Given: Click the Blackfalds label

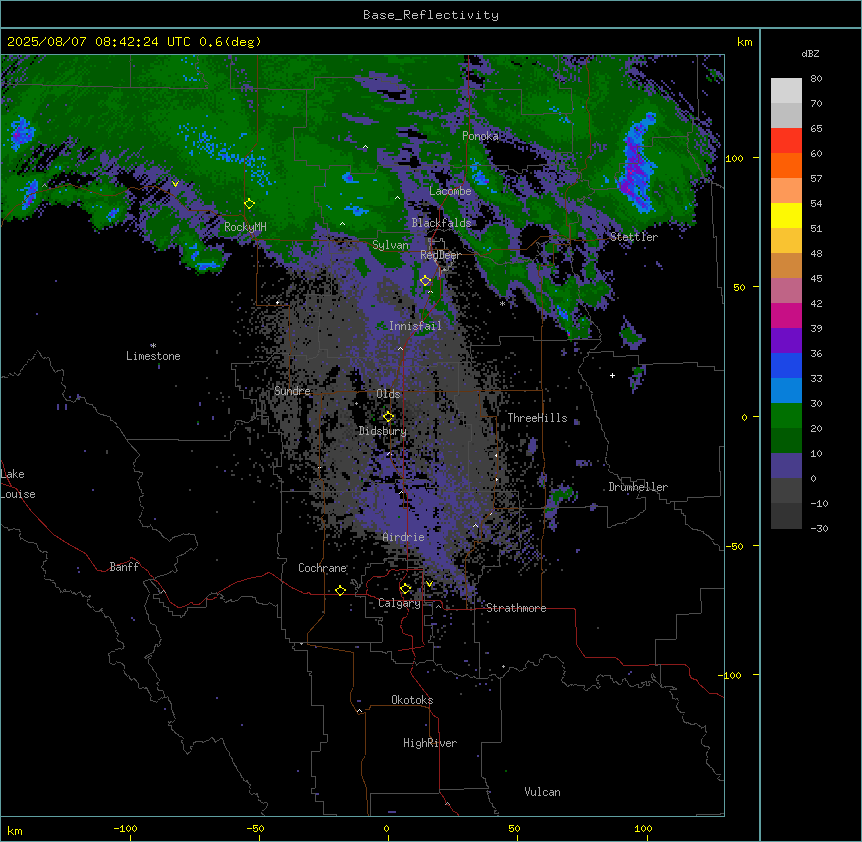Looking at the screenshot, I should pos(441,223).
